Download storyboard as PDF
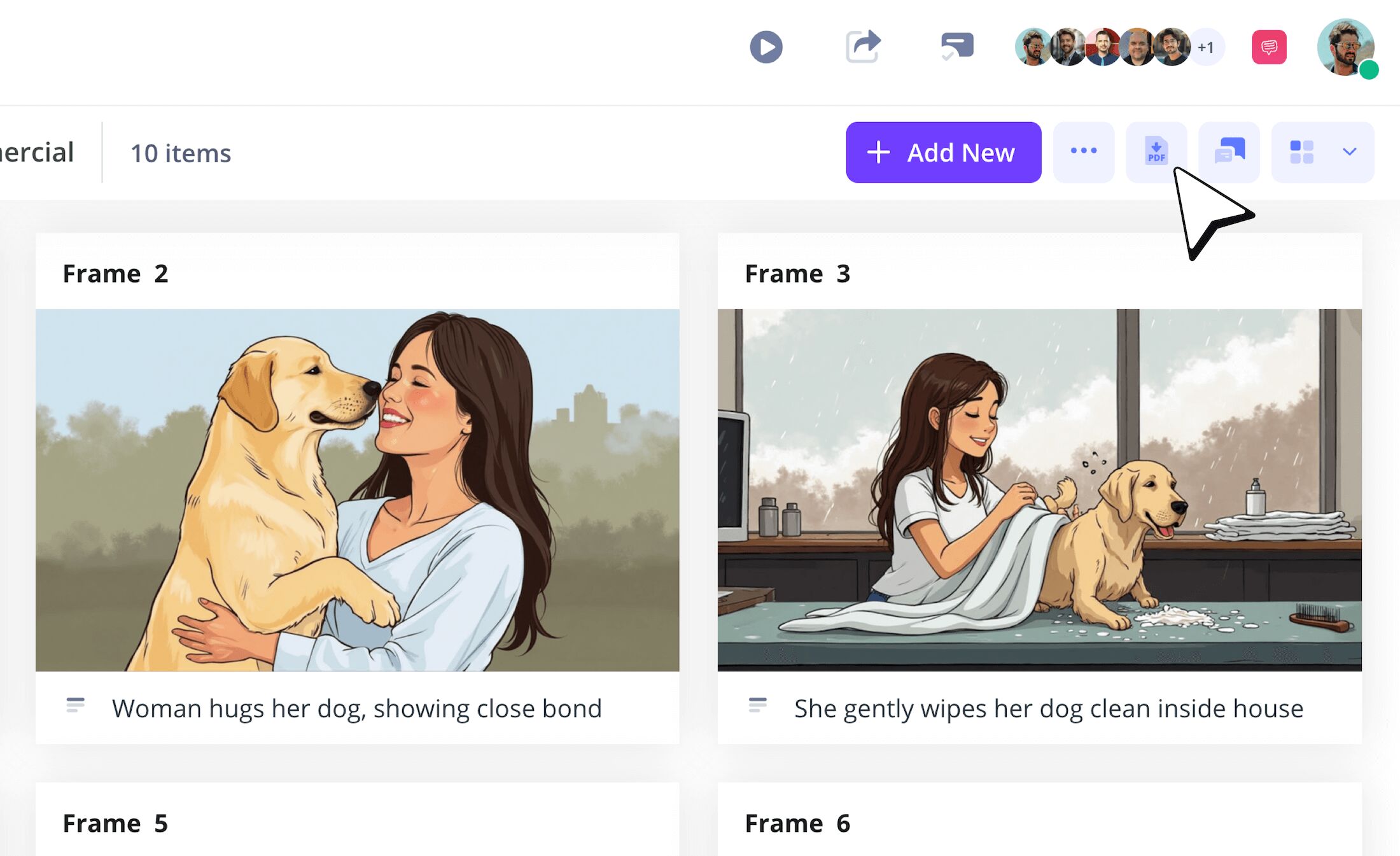The height and width of the screenshot is (856, 1400). 1156,151
